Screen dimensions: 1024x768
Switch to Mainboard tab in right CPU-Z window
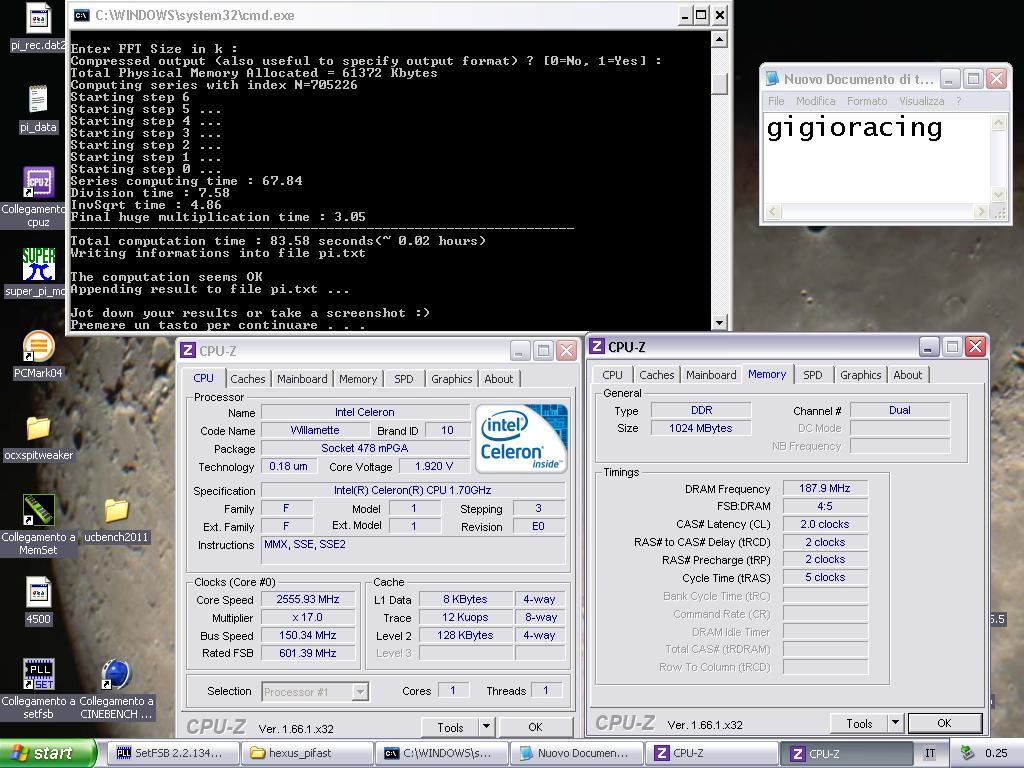[711, 375]
